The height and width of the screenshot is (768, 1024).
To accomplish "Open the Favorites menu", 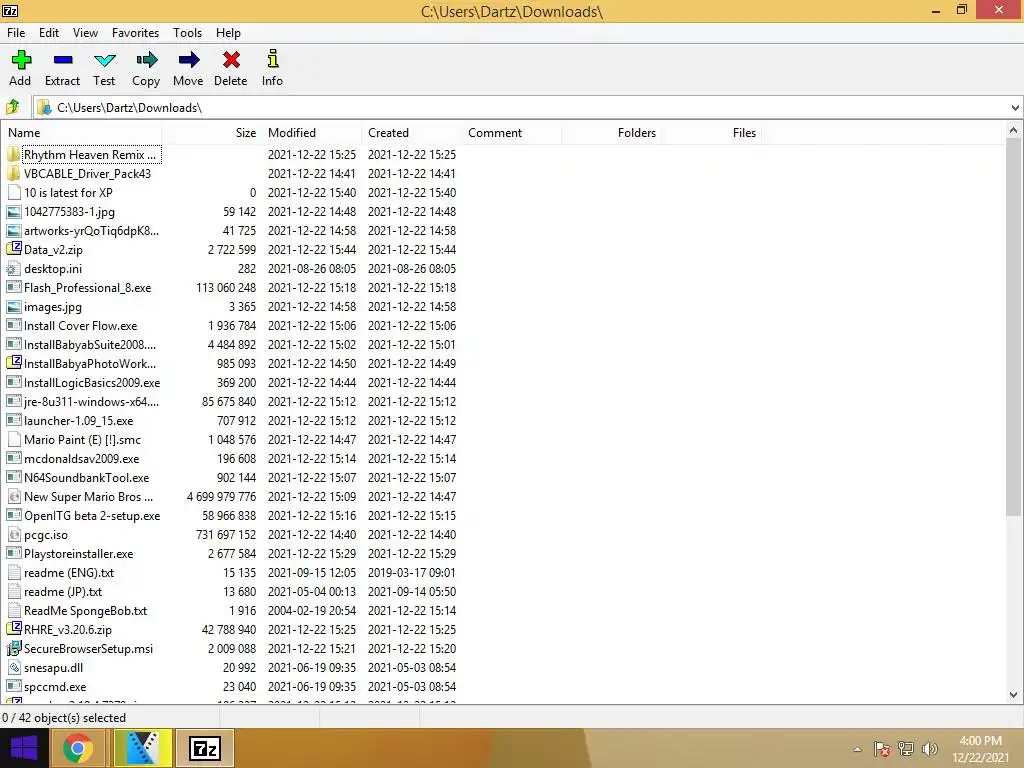I will 135,33.
